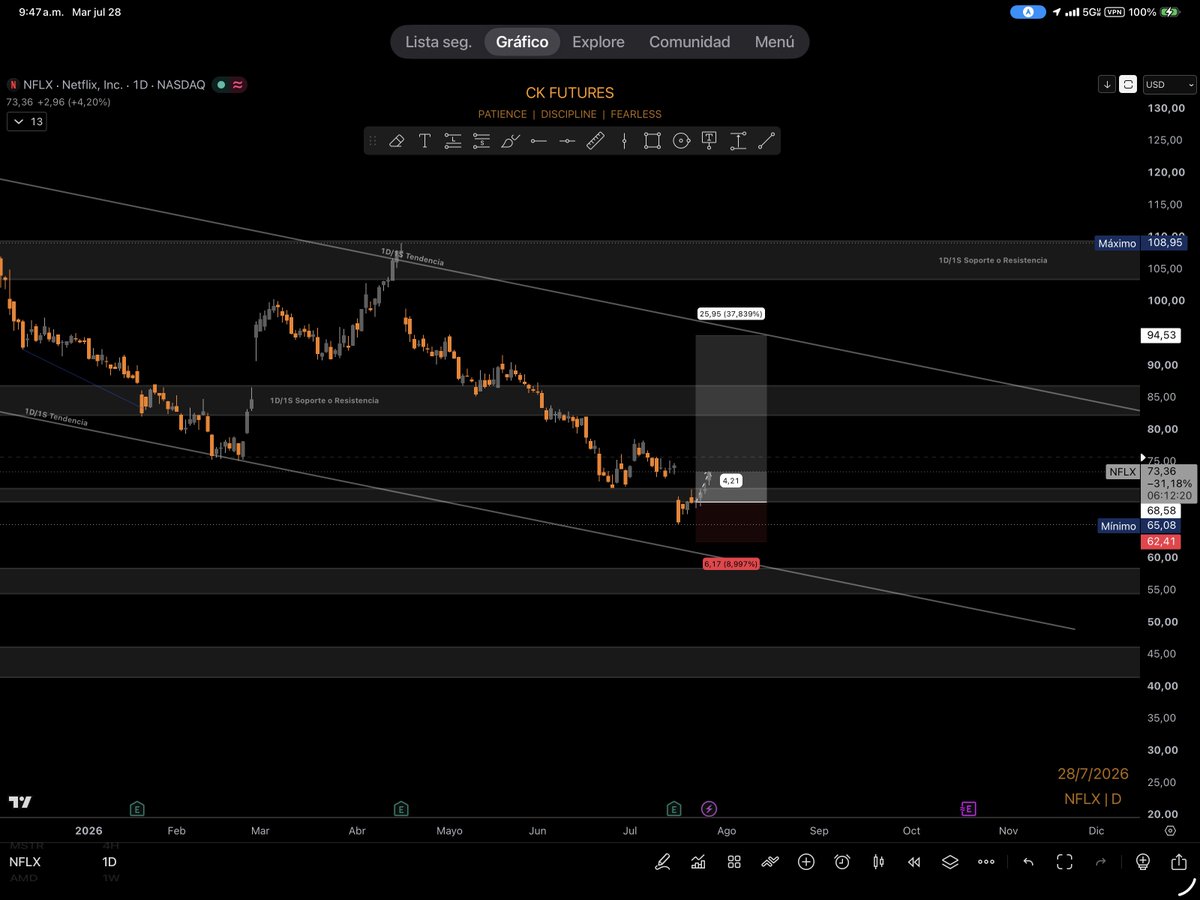Click the Máximo 108,95 price label
This screenshot has height=900, width=1200.
click(x=1140, y=243)
